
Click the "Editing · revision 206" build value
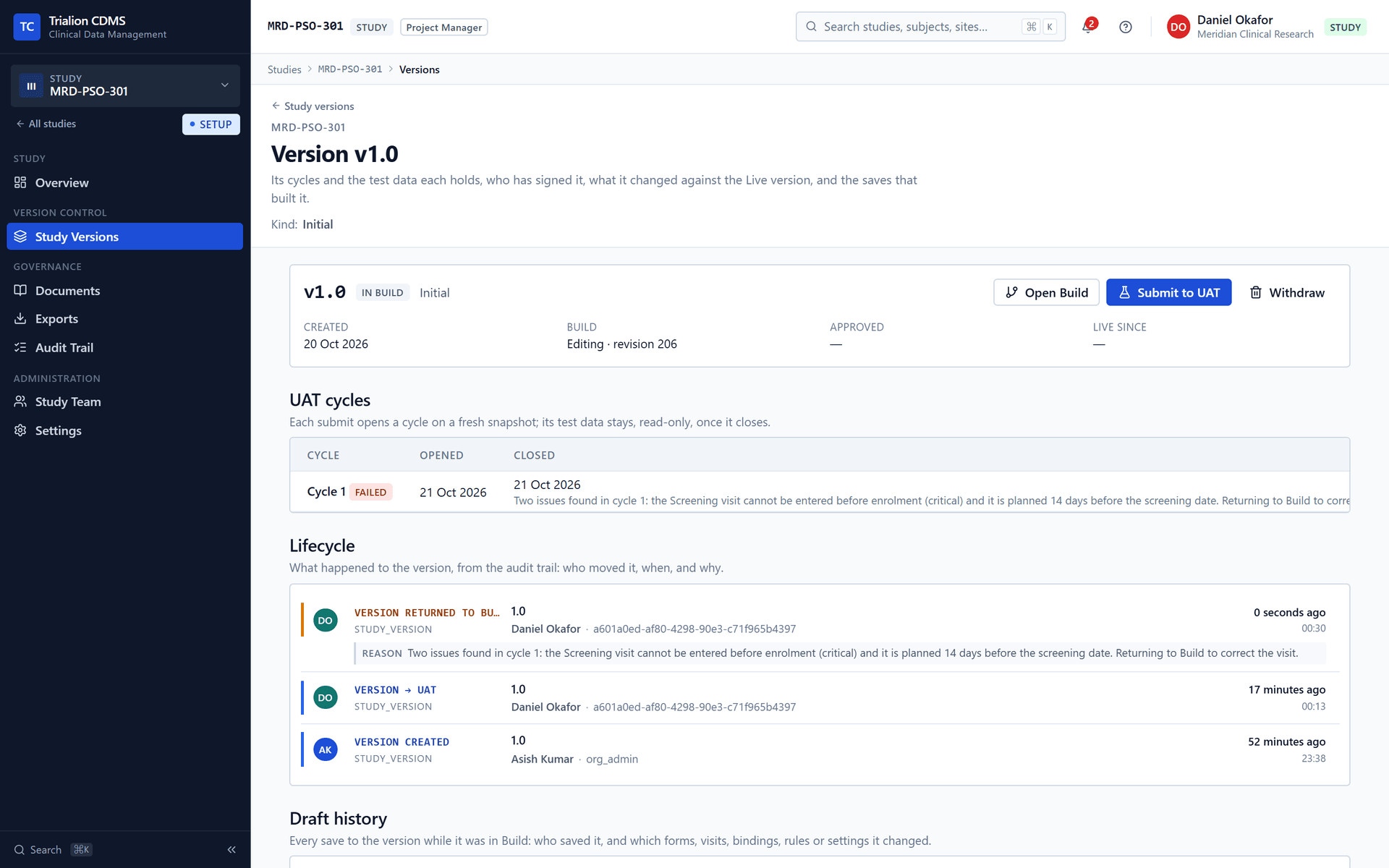[x=621, y=344]
